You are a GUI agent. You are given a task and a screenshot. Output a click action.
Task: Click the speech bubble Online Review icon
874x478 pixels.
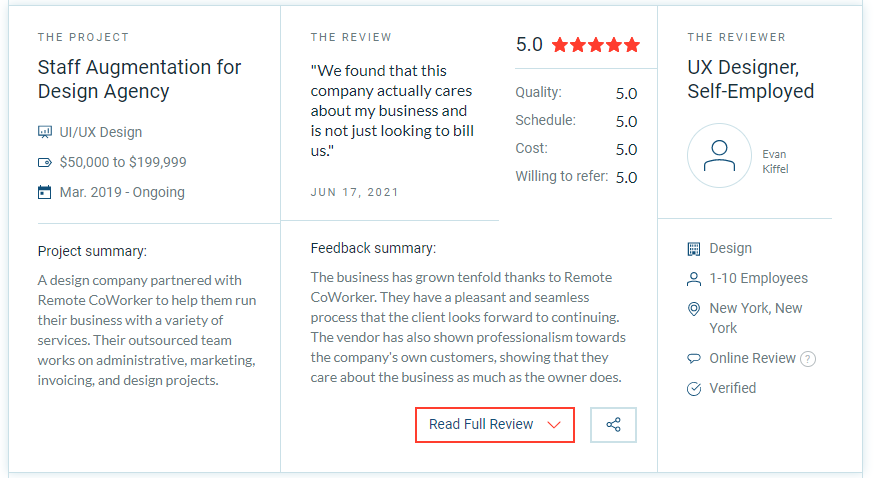pyautogui.click(x=694, y=358)
